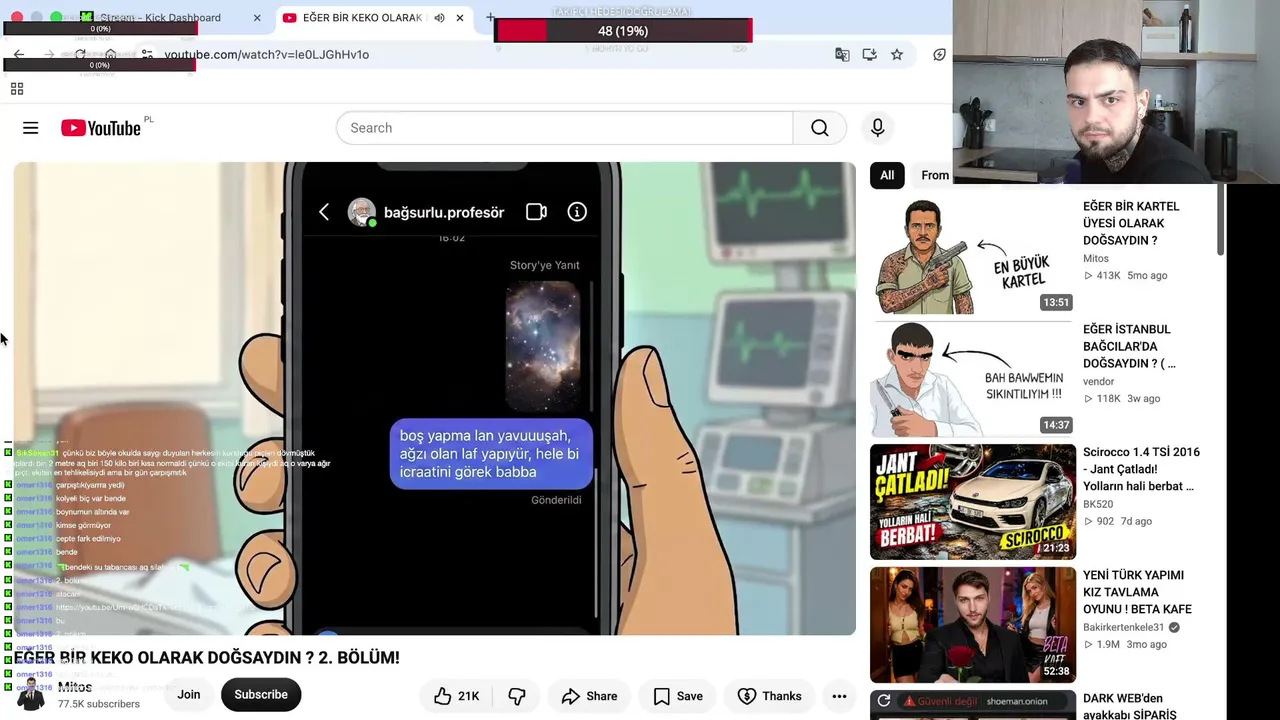The image size is (1280, 720).
Task: Visit the BK520 channel link
Action: pyautogui.click(x=1098, y=504)
